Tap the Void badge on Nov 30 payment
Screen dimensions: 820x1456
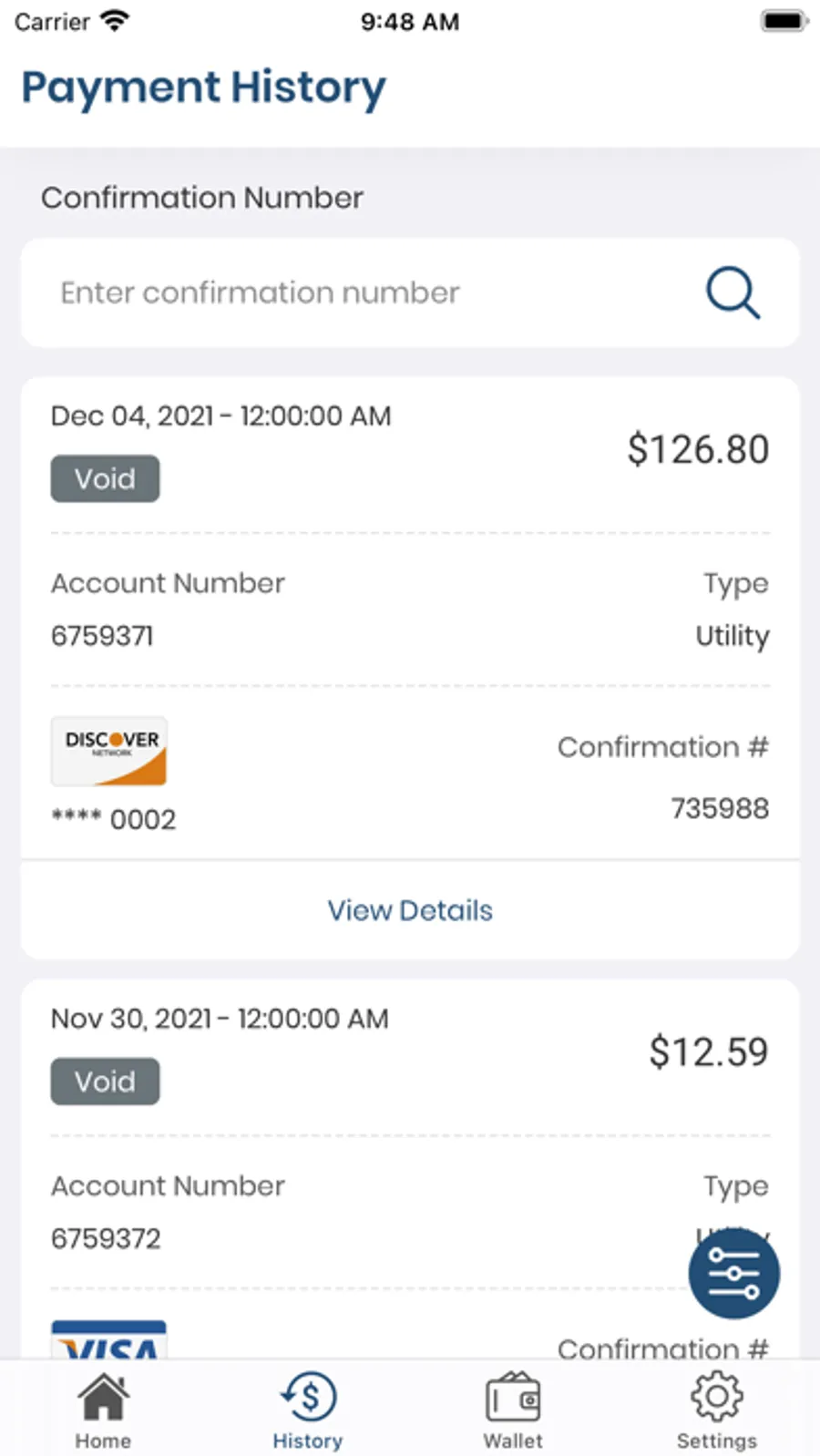pyautogui.click(x=105, y=1082)
